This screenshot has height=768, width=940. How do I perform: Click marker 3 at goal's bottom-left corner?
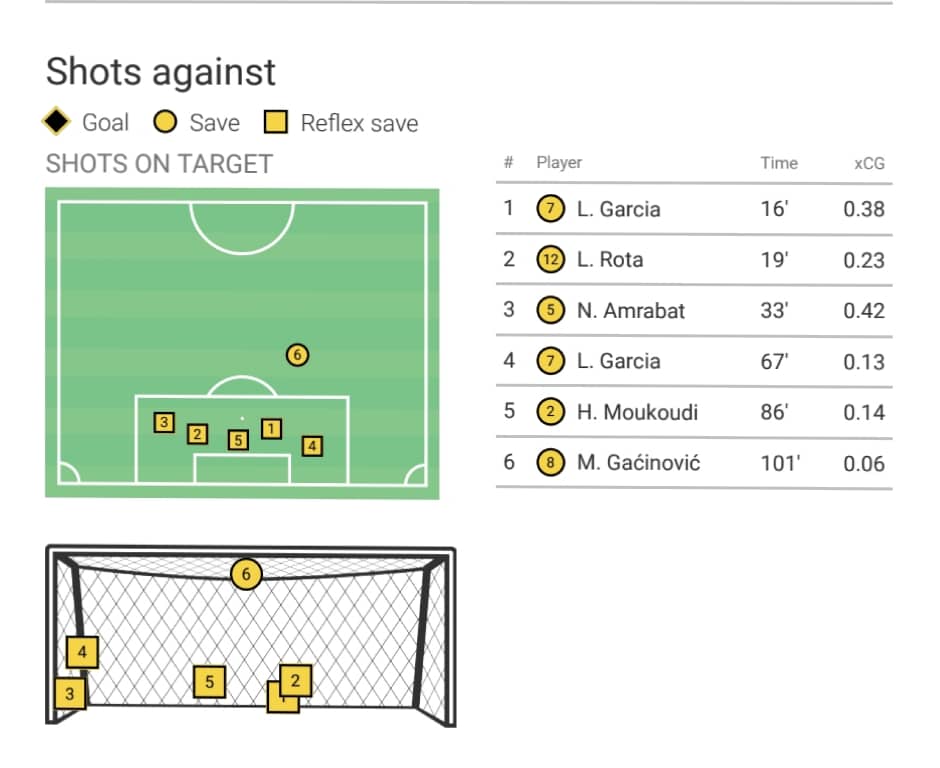coord(69,693)
